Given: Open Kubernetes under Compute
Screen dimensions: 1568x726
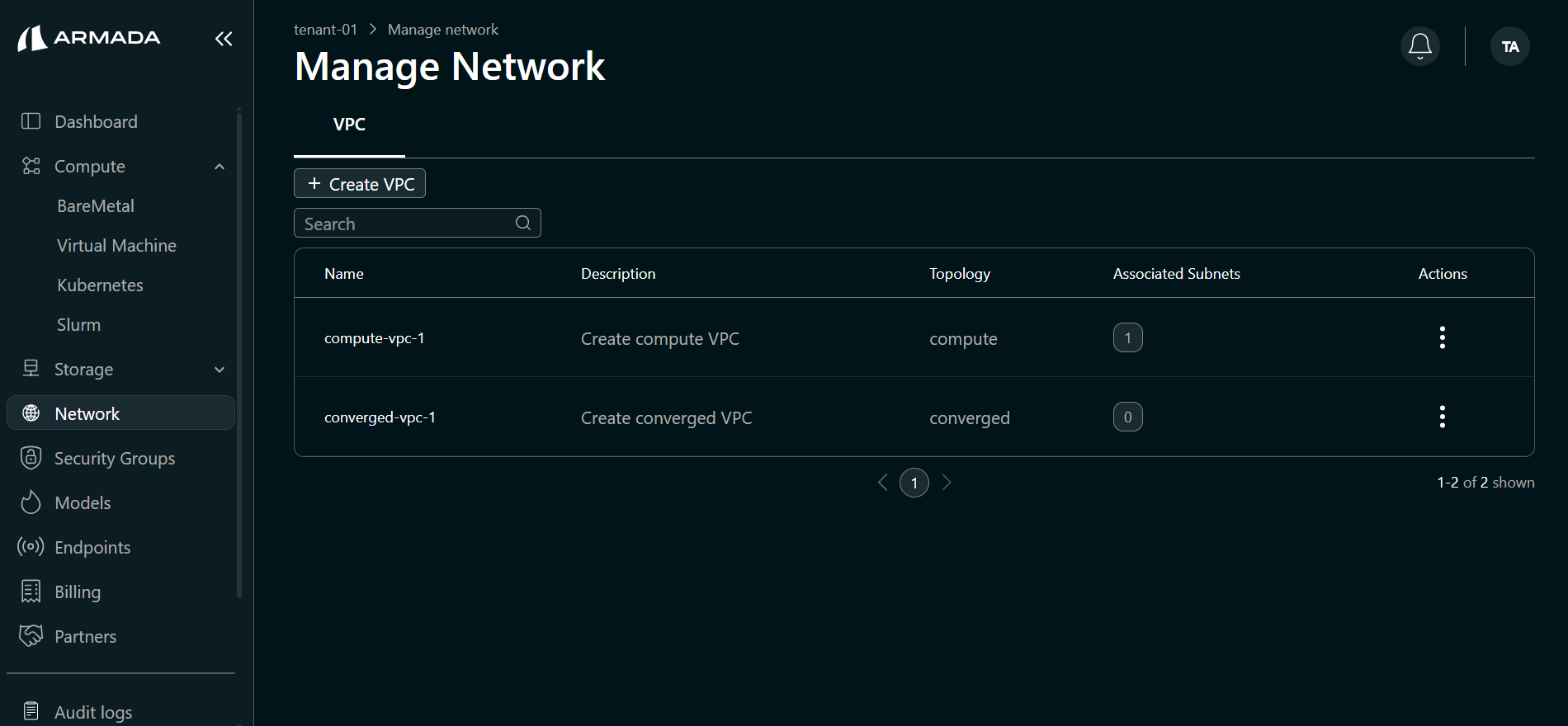Looking at the screenshot, I should pos(100,285).
